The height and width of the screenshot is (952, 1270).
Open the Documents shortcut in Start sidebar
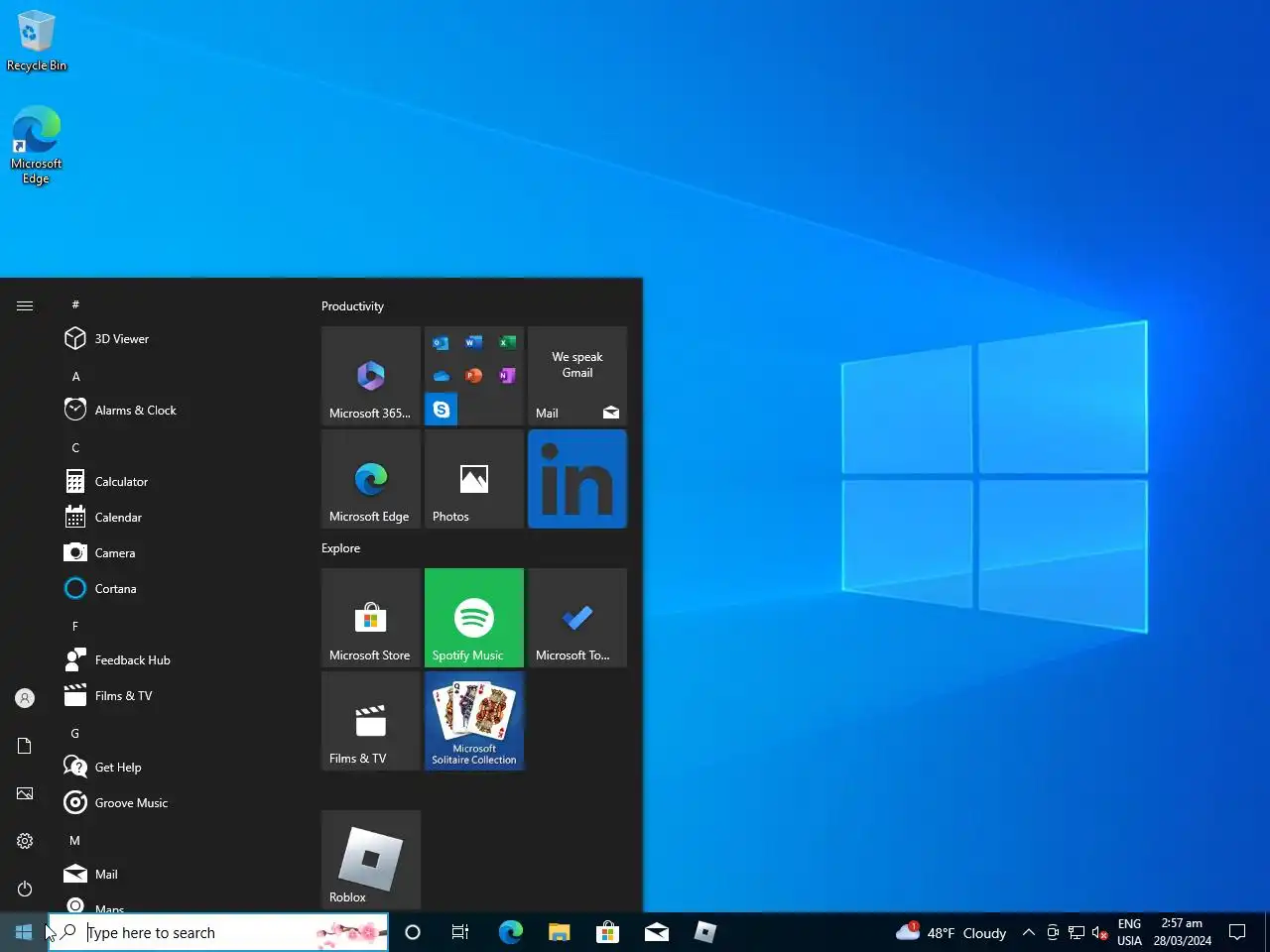(25, 746)
